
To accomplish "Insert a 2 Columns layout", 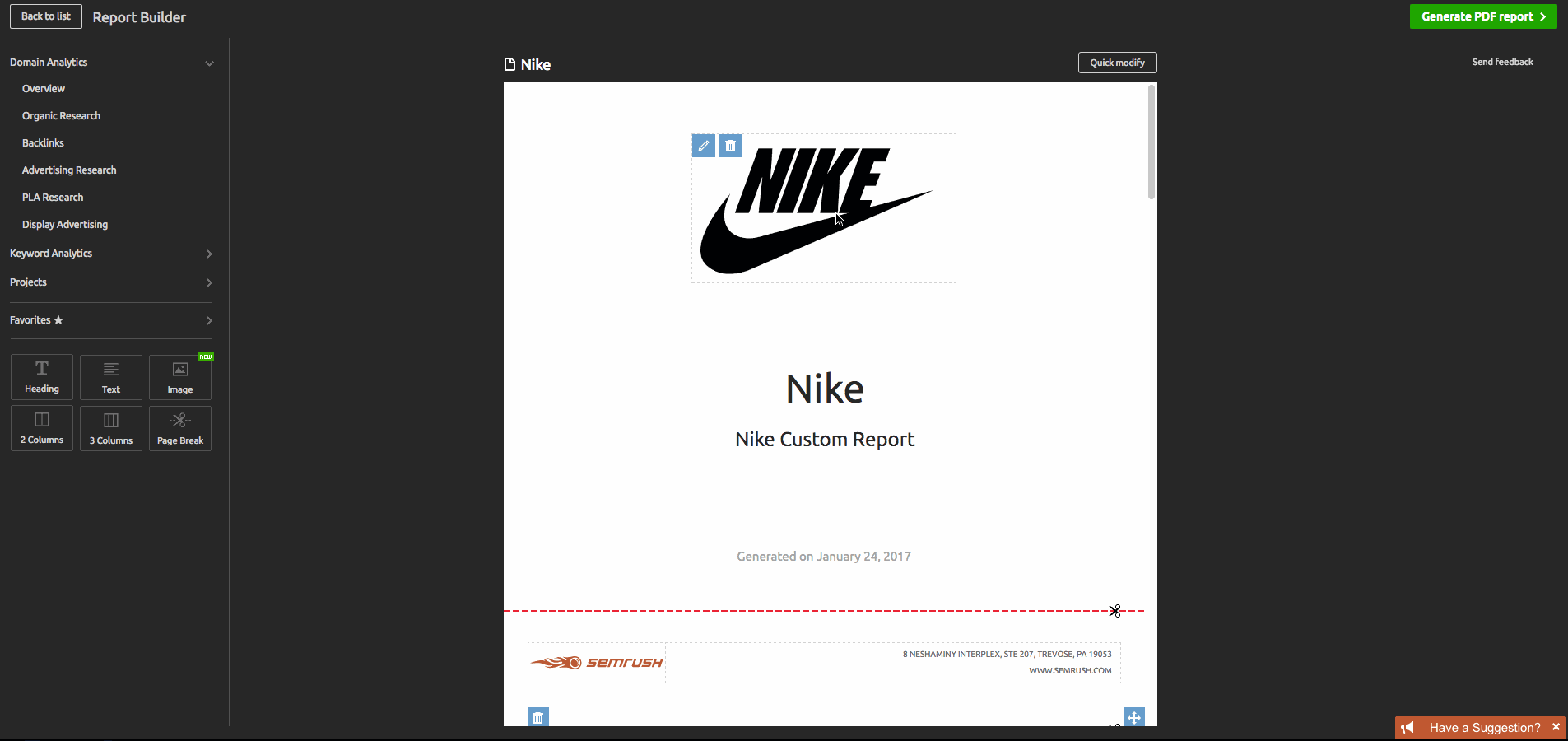I will coord(42,428).
